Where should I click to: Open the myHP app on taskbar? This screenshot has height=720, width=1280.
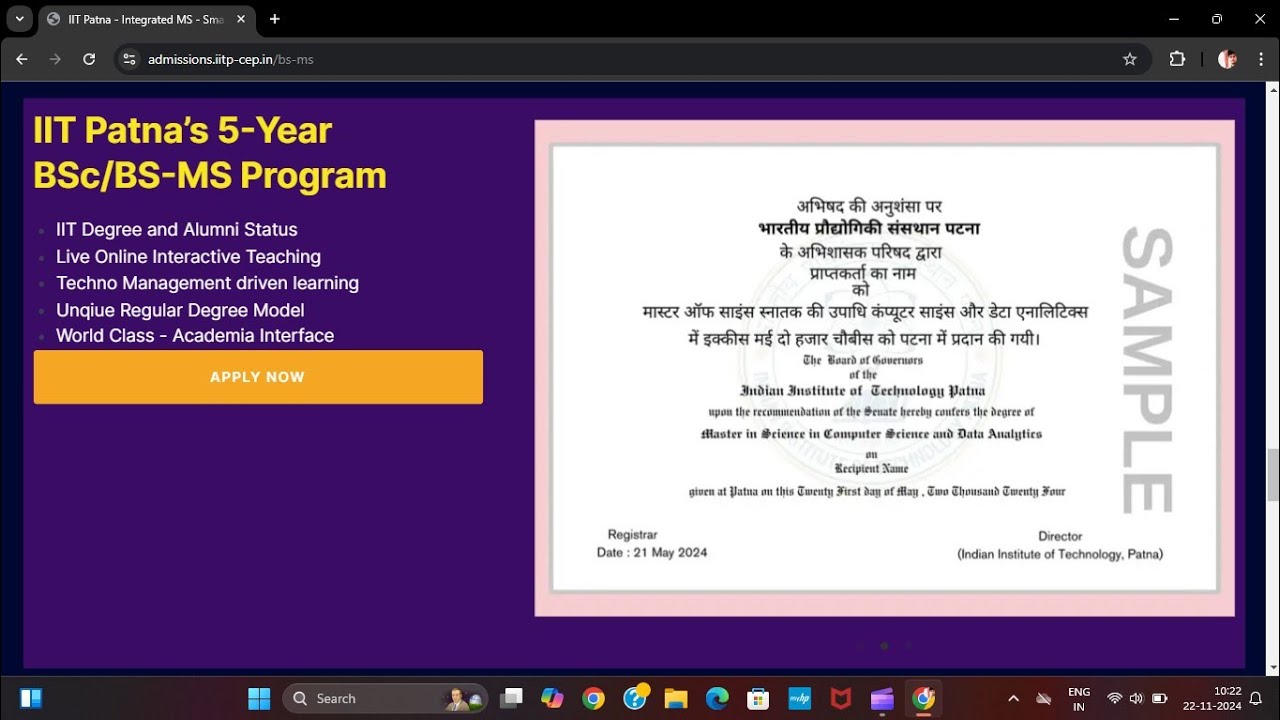point(799,698)
